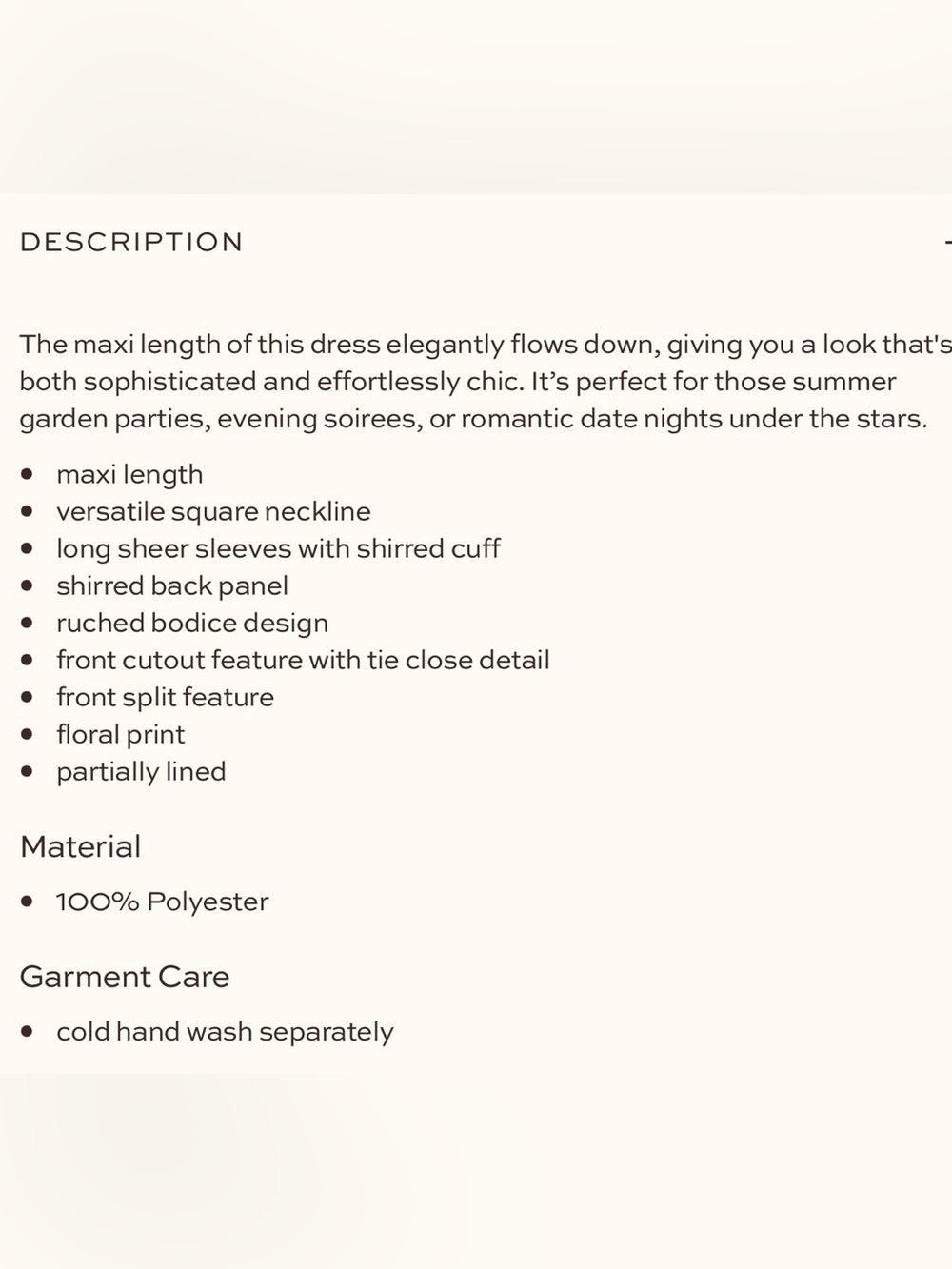Viewport: 952px width, 1269px height.
Task: Click the line starting "both sophisticated"
Action: click(x=458, y=381)
